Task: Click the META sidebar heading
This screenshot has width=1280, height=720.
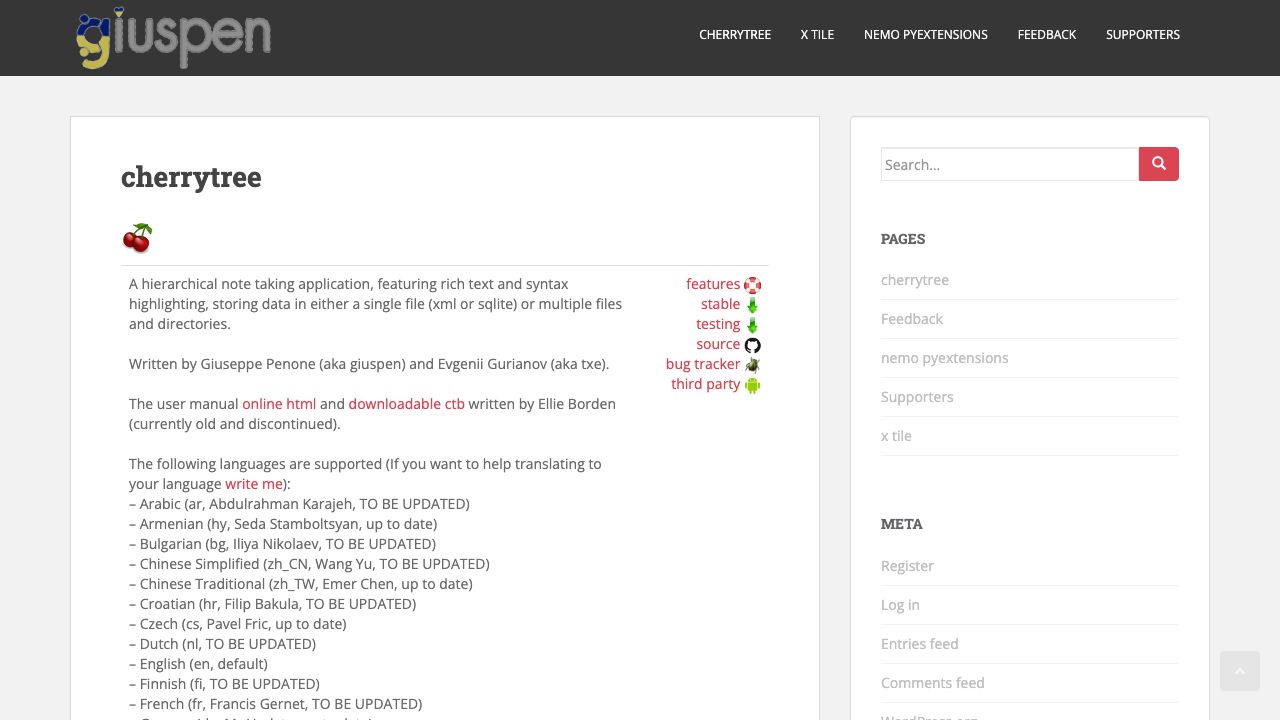Action: [x=902, y=524]
